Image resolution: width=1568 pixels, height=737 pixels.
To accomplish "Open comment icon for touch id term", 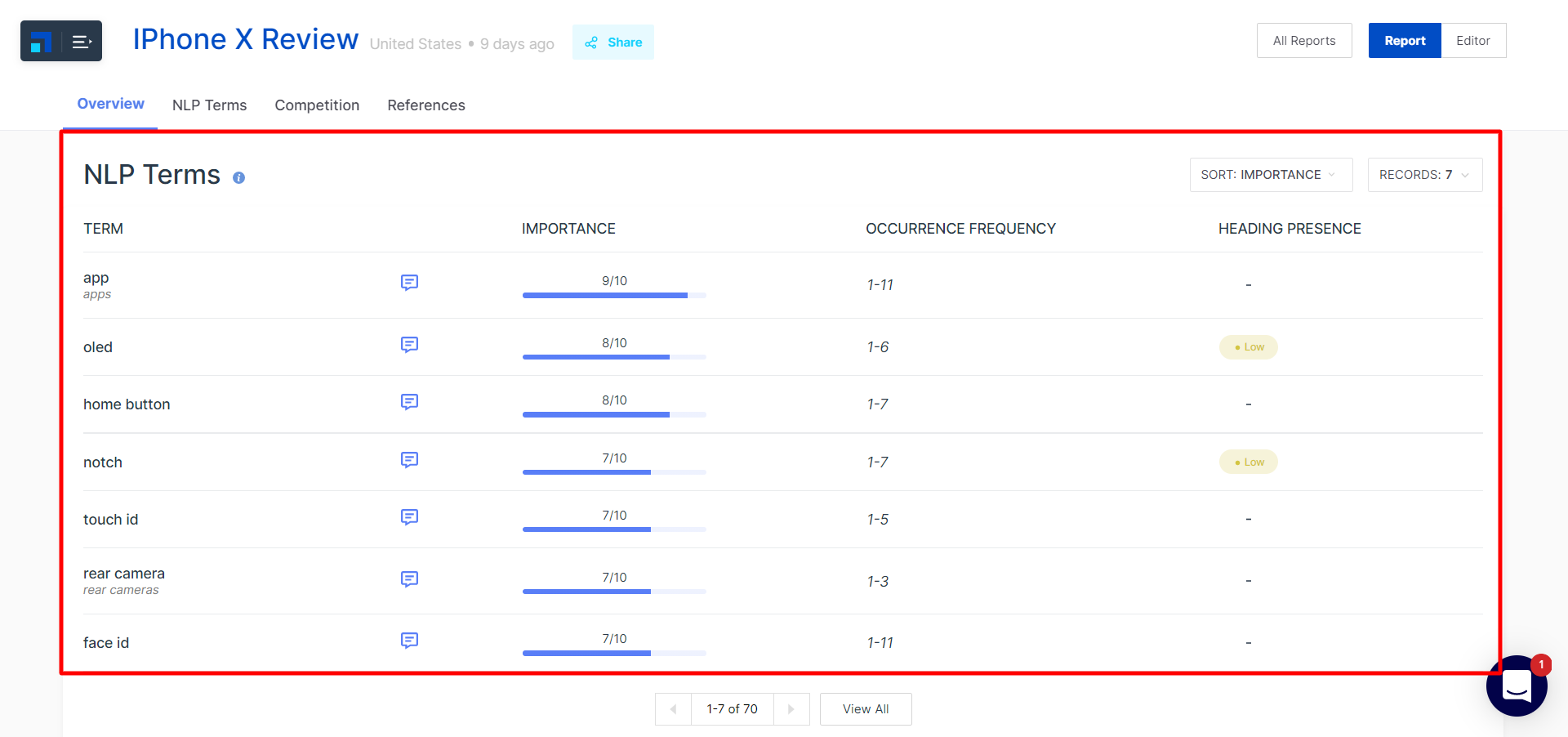I will point(409,517).
